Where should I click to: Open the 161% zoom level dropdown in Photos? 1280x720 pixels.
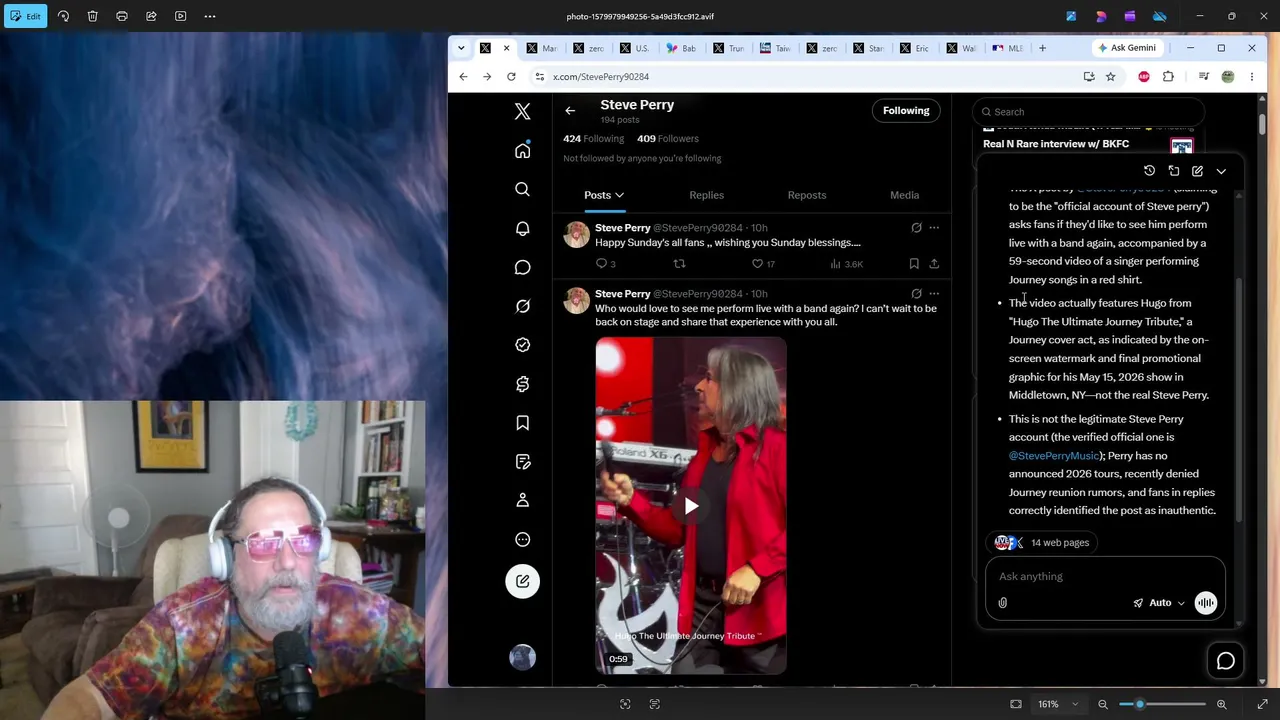point(1058,704)
